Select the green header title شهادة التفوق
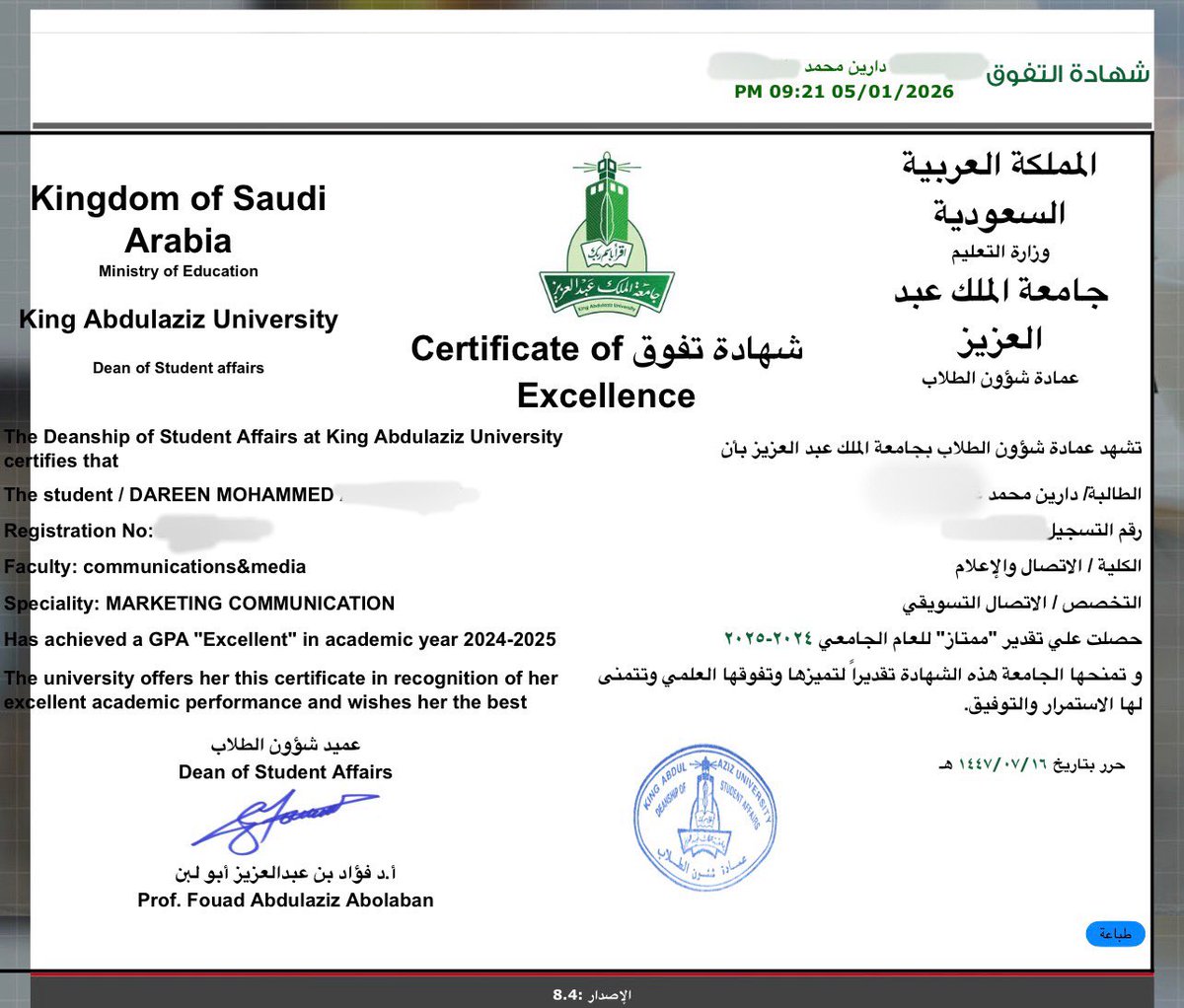The width and height of the screenshot is (1184, 1008). pyautogui.click(x=1068, y=73)
